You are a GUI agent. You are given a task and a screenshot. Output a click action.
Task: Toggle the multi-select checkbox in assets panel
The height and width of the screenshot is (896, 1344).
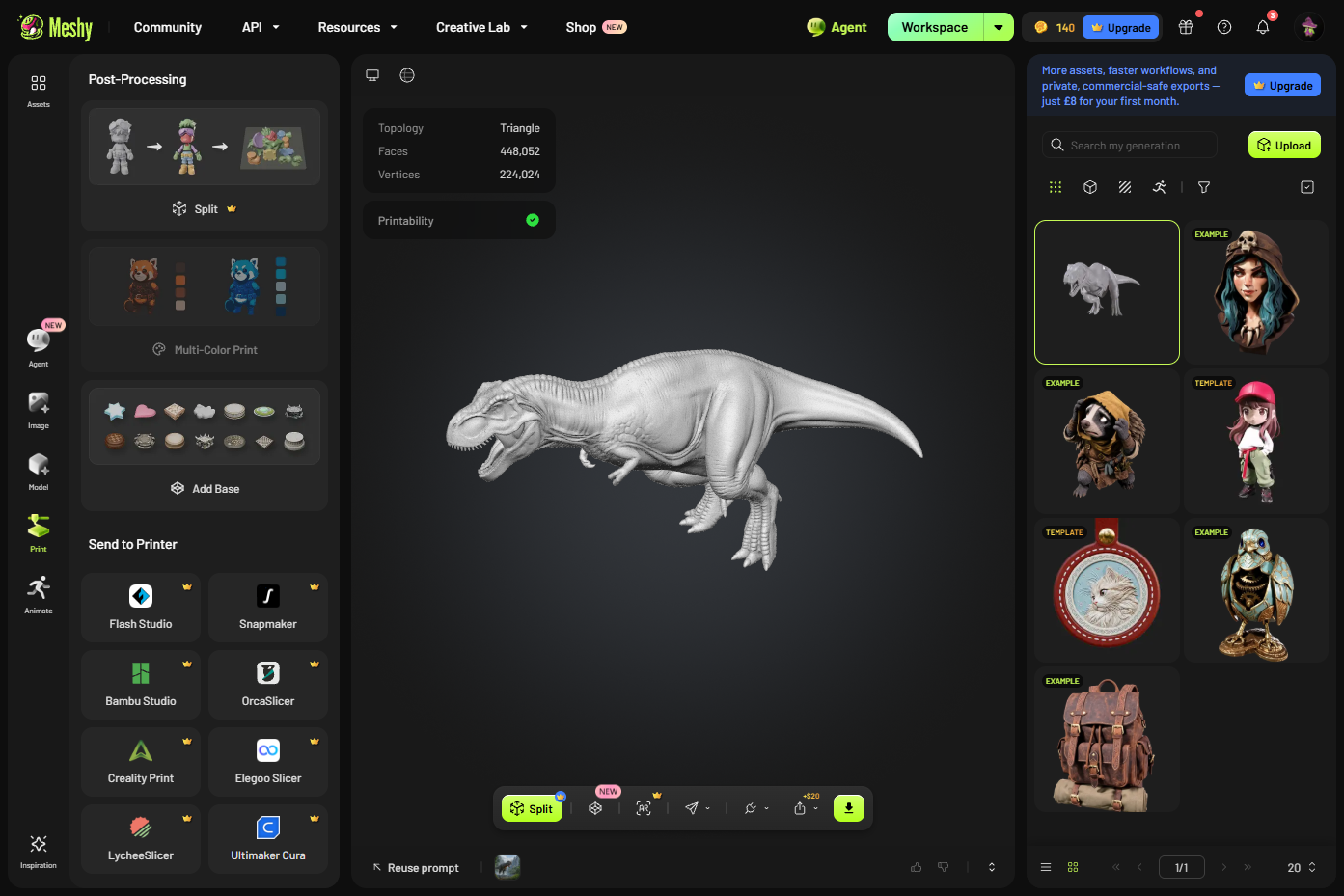[x=1307, y=187]
